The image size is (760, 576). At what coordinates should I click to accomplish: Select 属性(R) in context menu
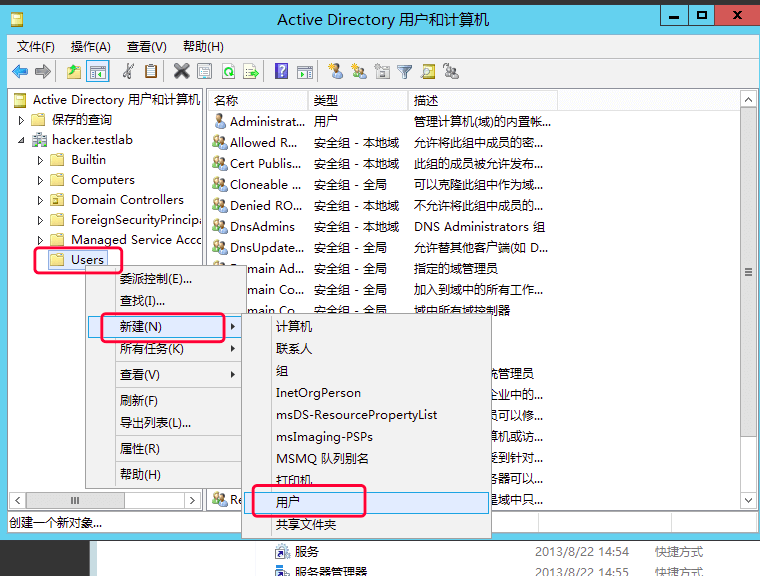(165, 448)
